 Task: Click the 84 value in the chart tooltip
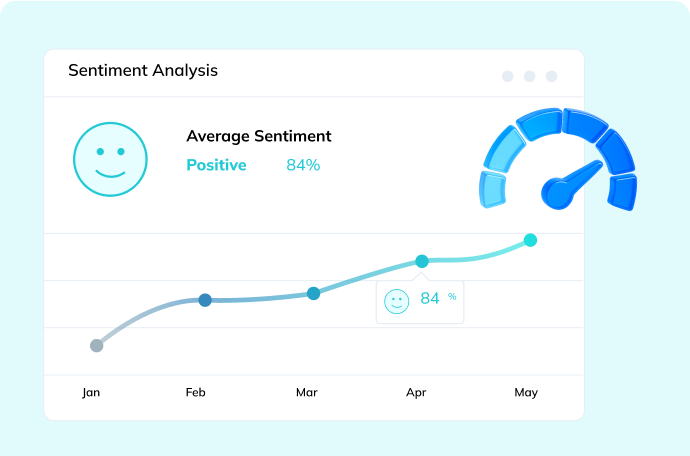430,298
